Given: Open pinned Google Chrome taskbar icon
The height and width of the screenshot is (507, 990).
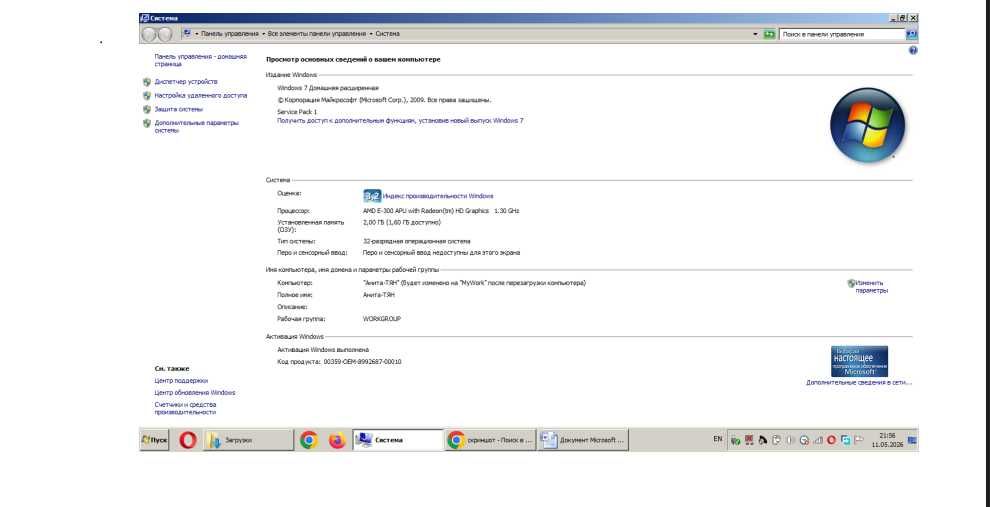Looking at the screenshot, I should (308, 439).
